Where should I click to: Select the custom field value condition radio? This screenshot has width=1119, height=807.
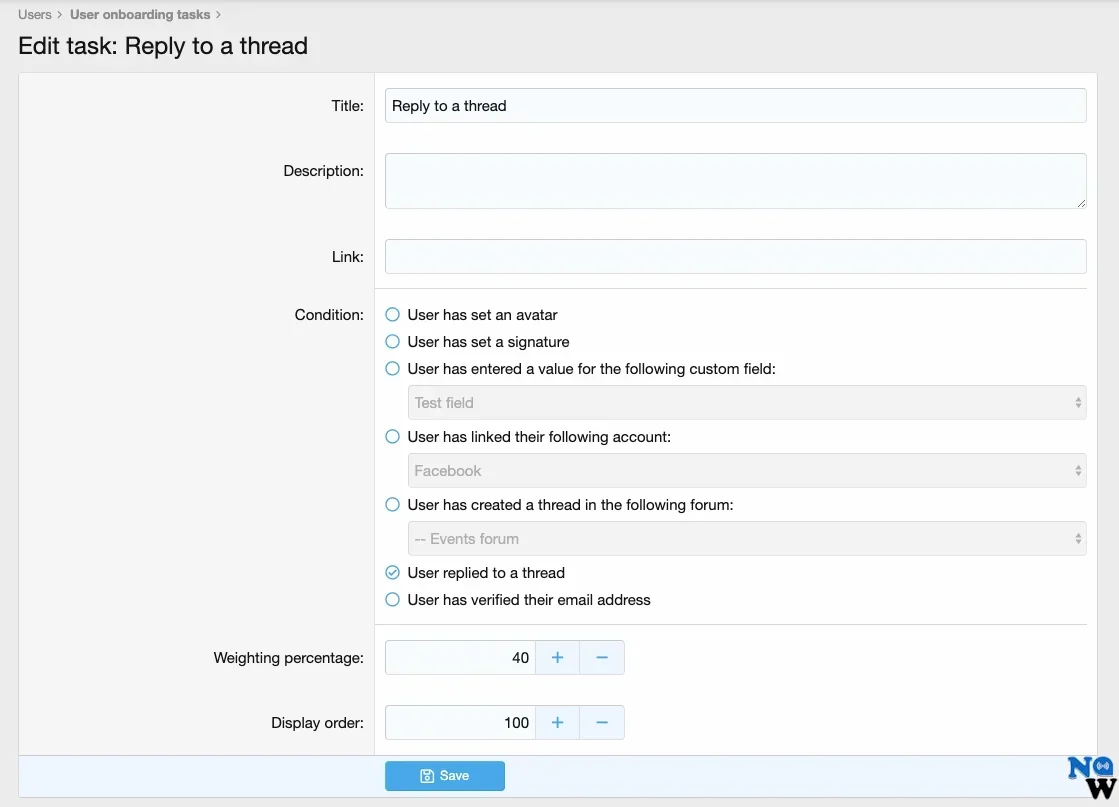pos(393,369)
